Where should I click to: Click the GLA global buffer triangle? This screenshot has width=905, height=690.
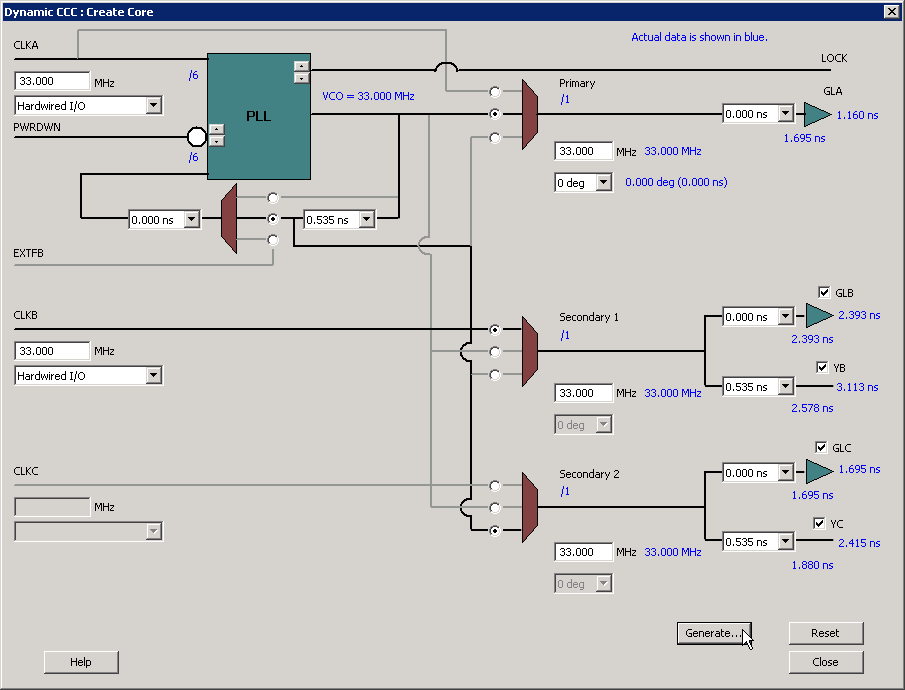click(x=817, y=114)
